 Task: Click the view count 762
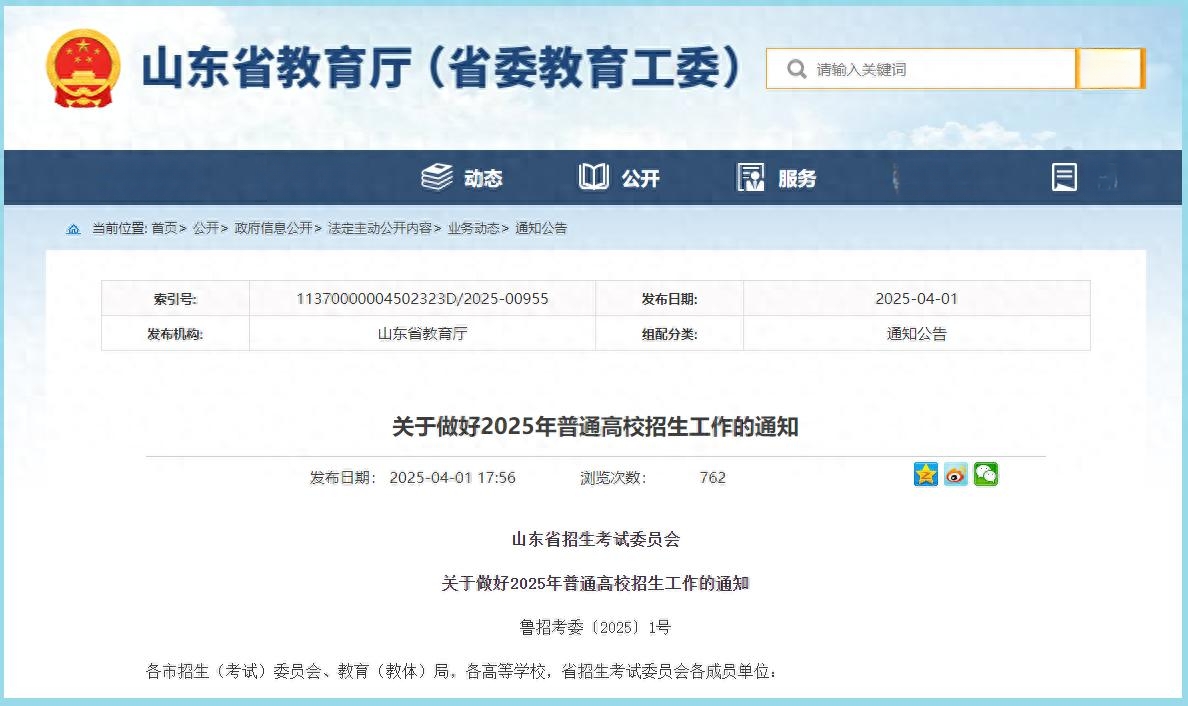point(713,478)
